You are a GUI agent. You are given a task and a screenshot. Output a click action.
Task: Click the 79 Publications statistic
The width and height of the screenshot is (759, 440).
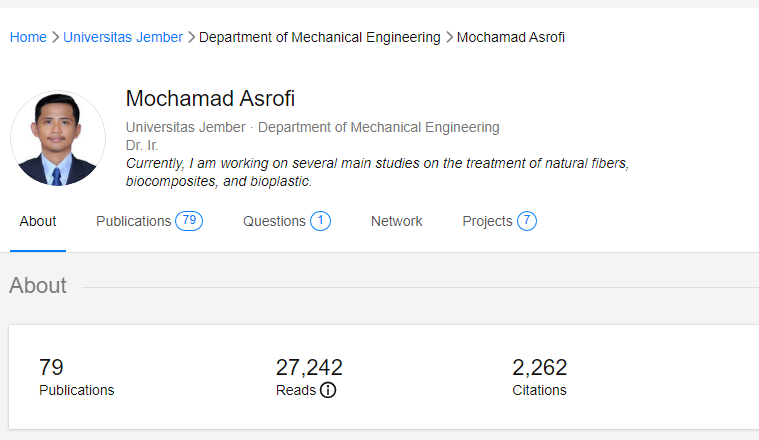pos(76,377)
